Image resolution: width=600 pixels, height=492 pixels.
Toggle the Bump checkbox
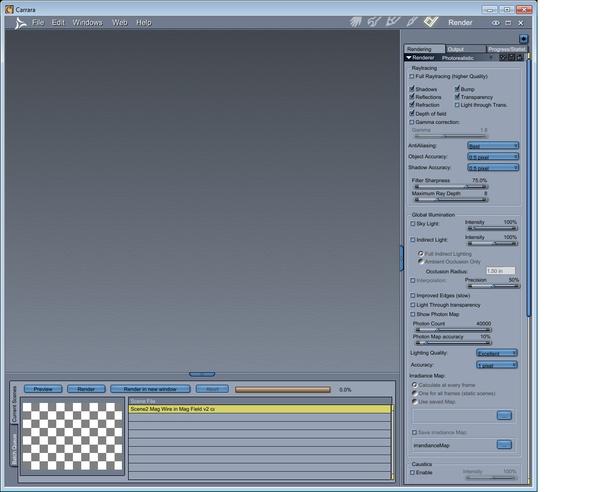point(457,89)
